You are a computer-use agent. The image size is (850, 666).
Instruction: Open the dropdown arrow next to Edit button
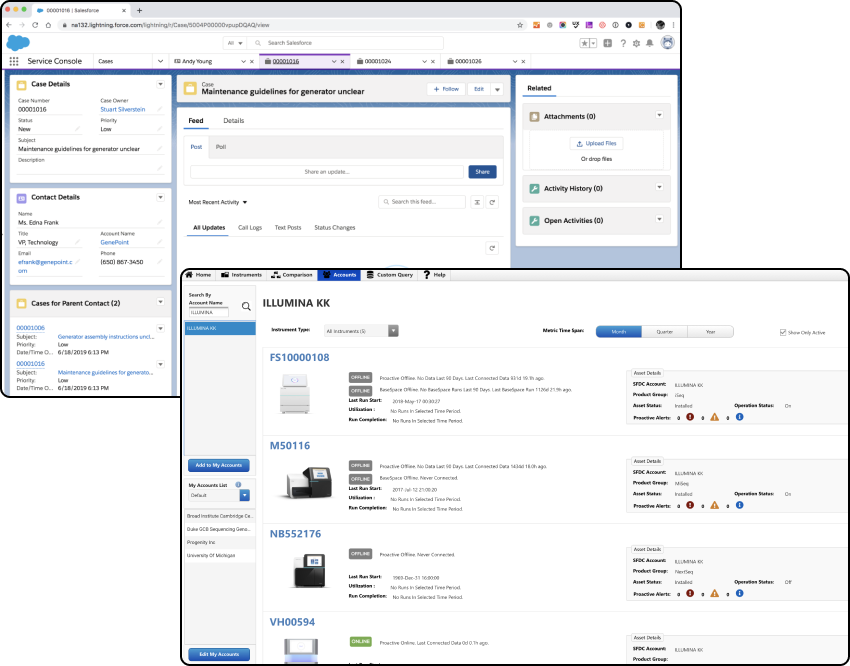(497, 89)
